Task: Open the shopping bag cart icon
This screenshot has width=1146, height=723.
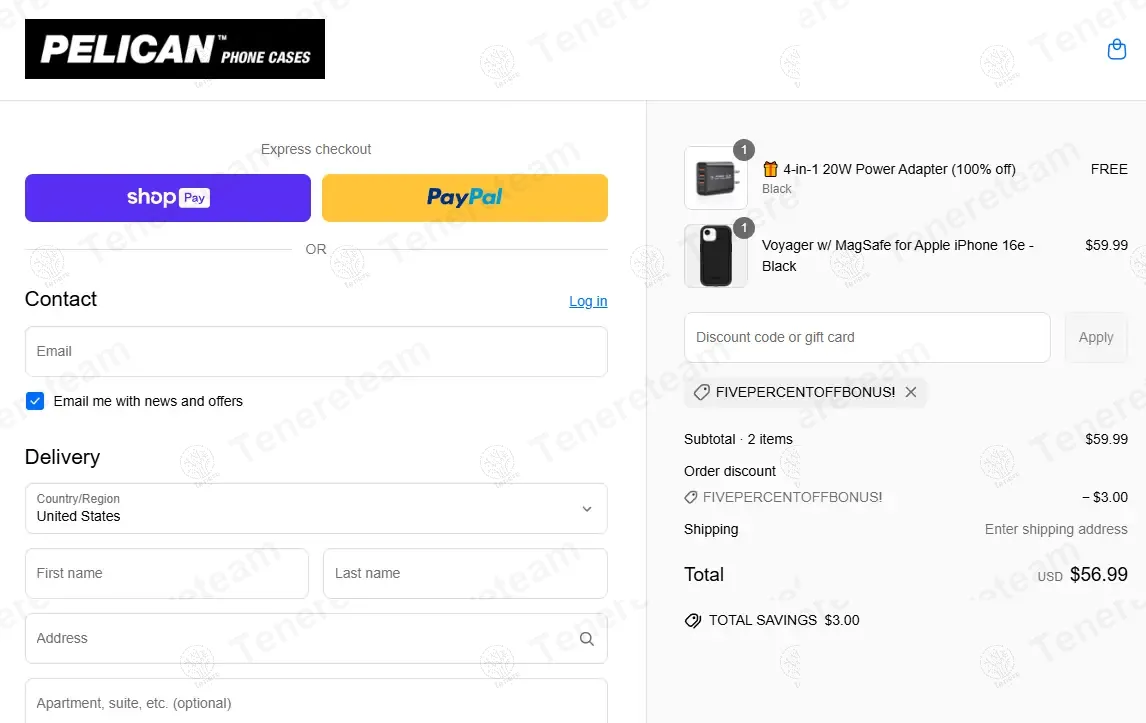Action: pyautogui.click(x=1117, y=50)
